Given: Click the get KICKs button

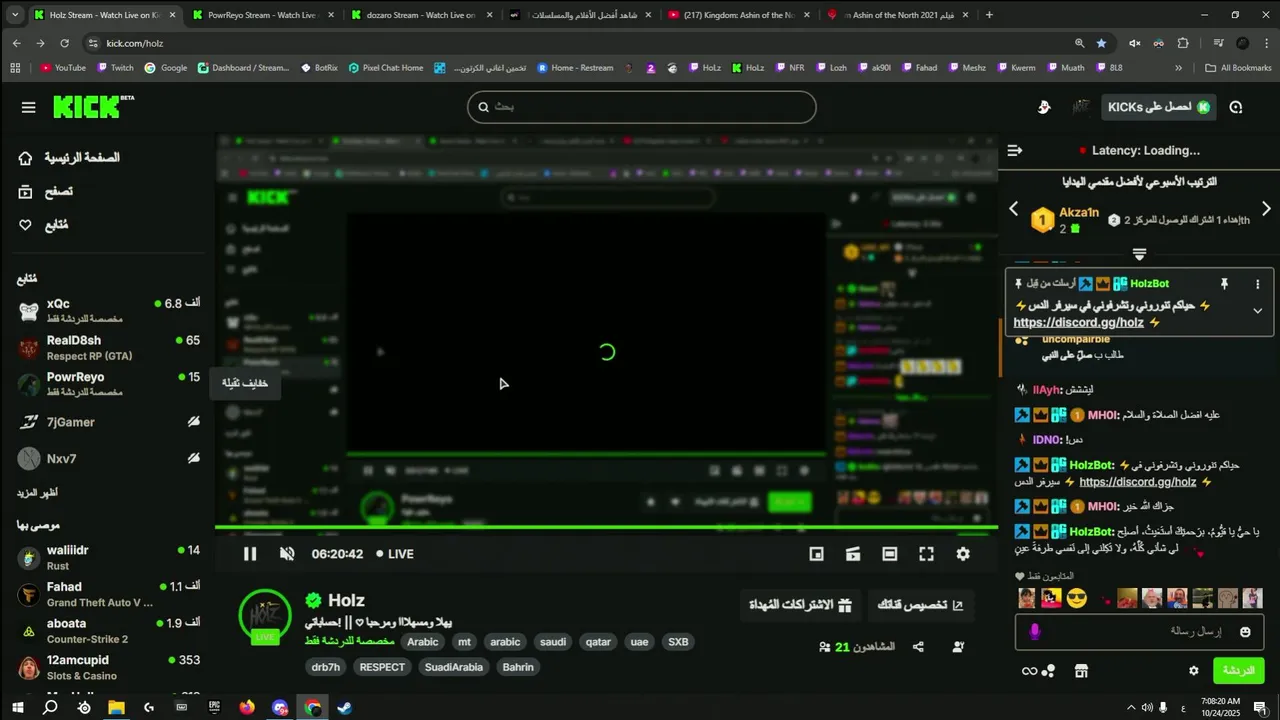Looking at the screenshot, I should pos(1159,107).
